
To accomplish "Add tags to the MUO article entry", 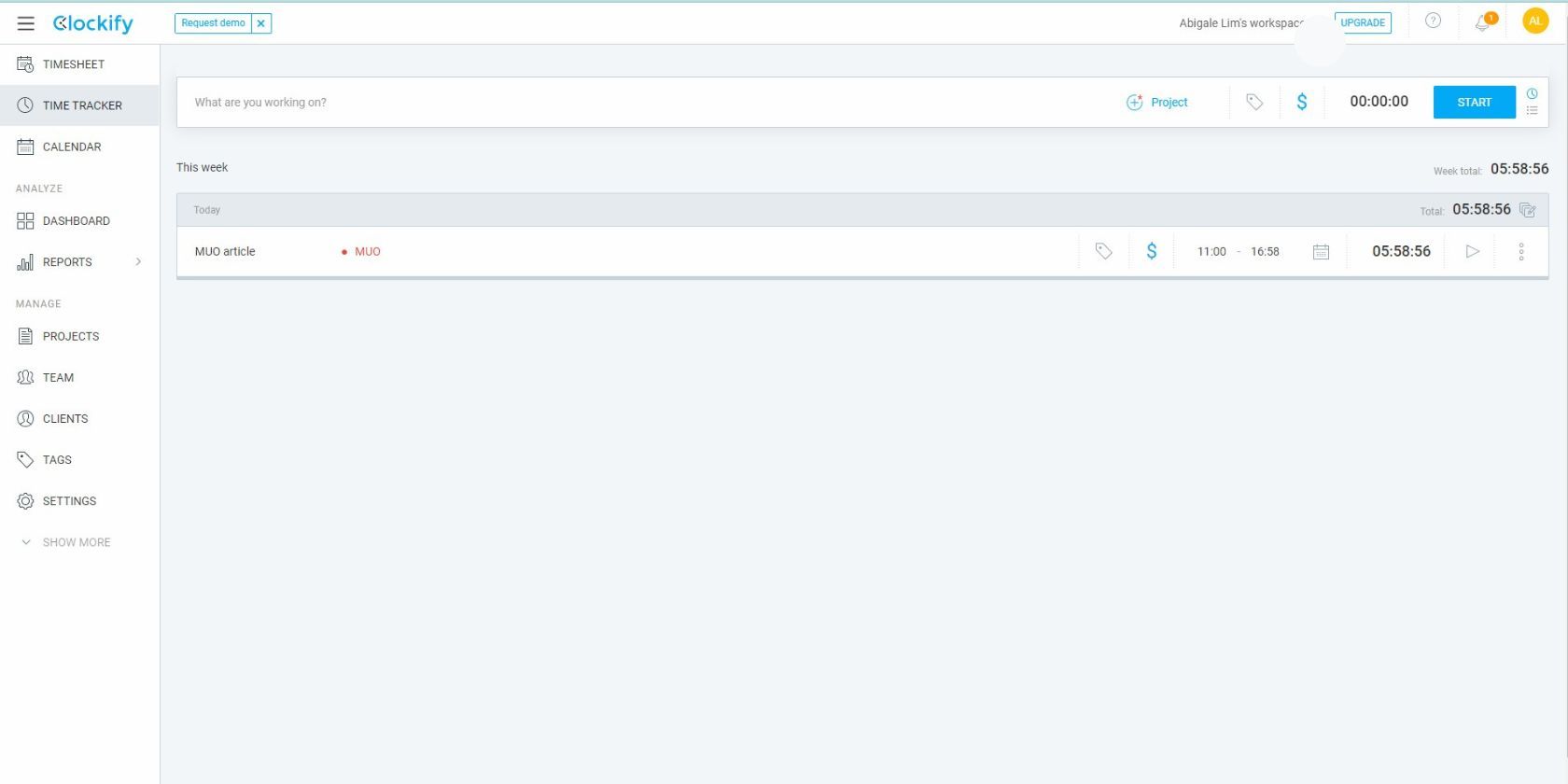I will point(1103,251).
